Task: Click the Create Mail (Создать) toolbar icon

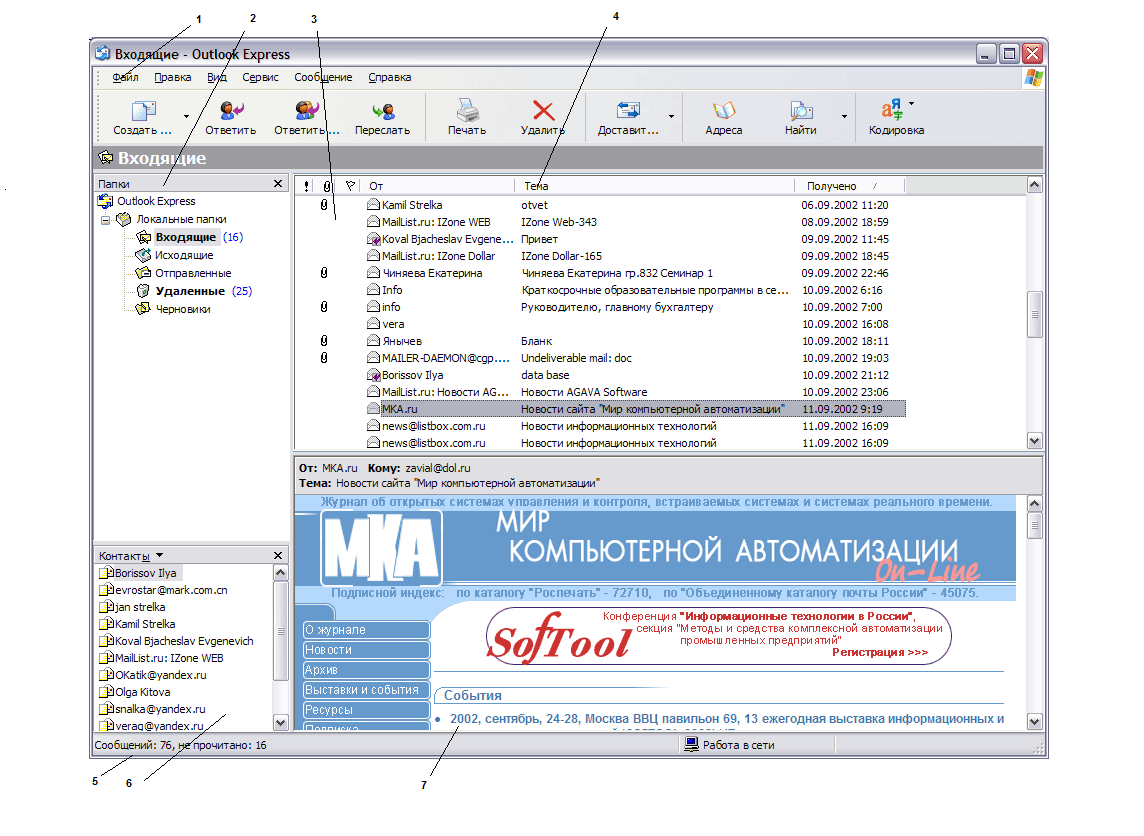Action: [143, 111]
